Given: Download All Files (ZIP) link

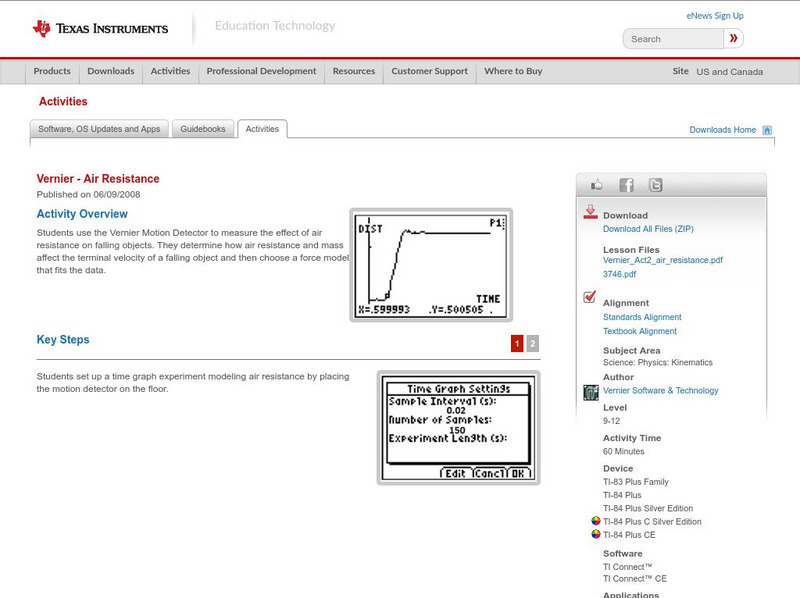Looking at the screenshot, I should tap(647, 229).
